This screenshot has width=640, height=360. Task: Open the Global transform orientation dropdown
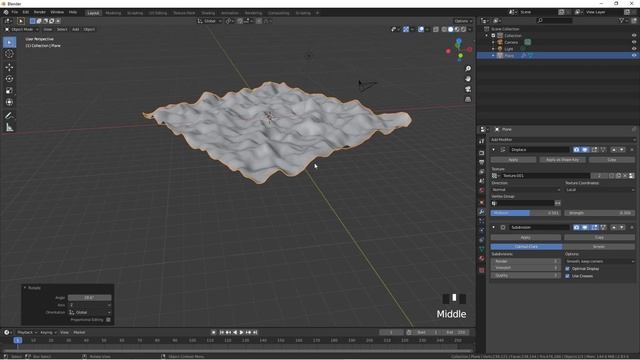tap(209, 21)
